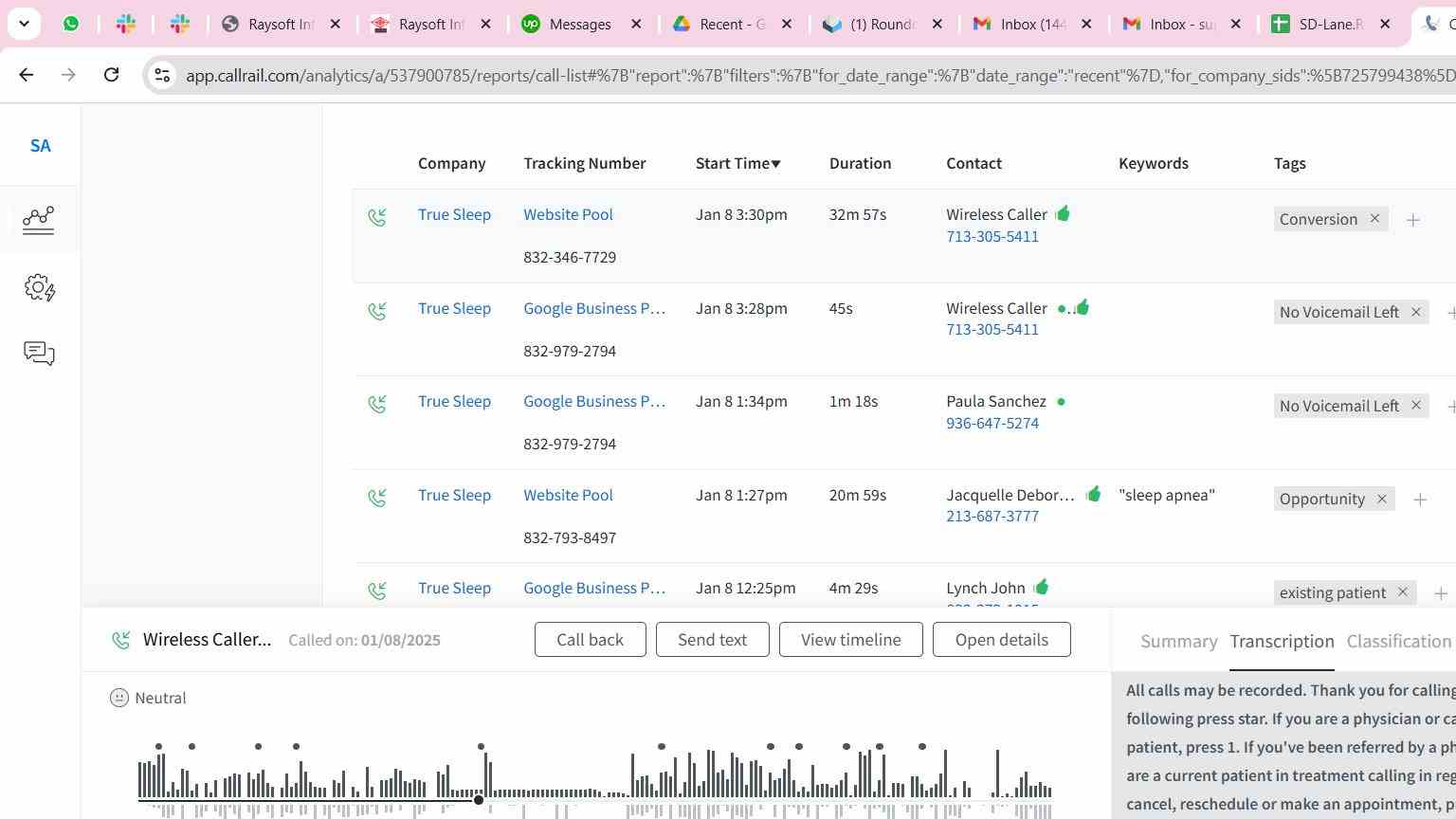Click the Neutral sentiment indicator
Image resolution: width=1456 pixels, height=819 pixels.
click(x=148, y=698)
